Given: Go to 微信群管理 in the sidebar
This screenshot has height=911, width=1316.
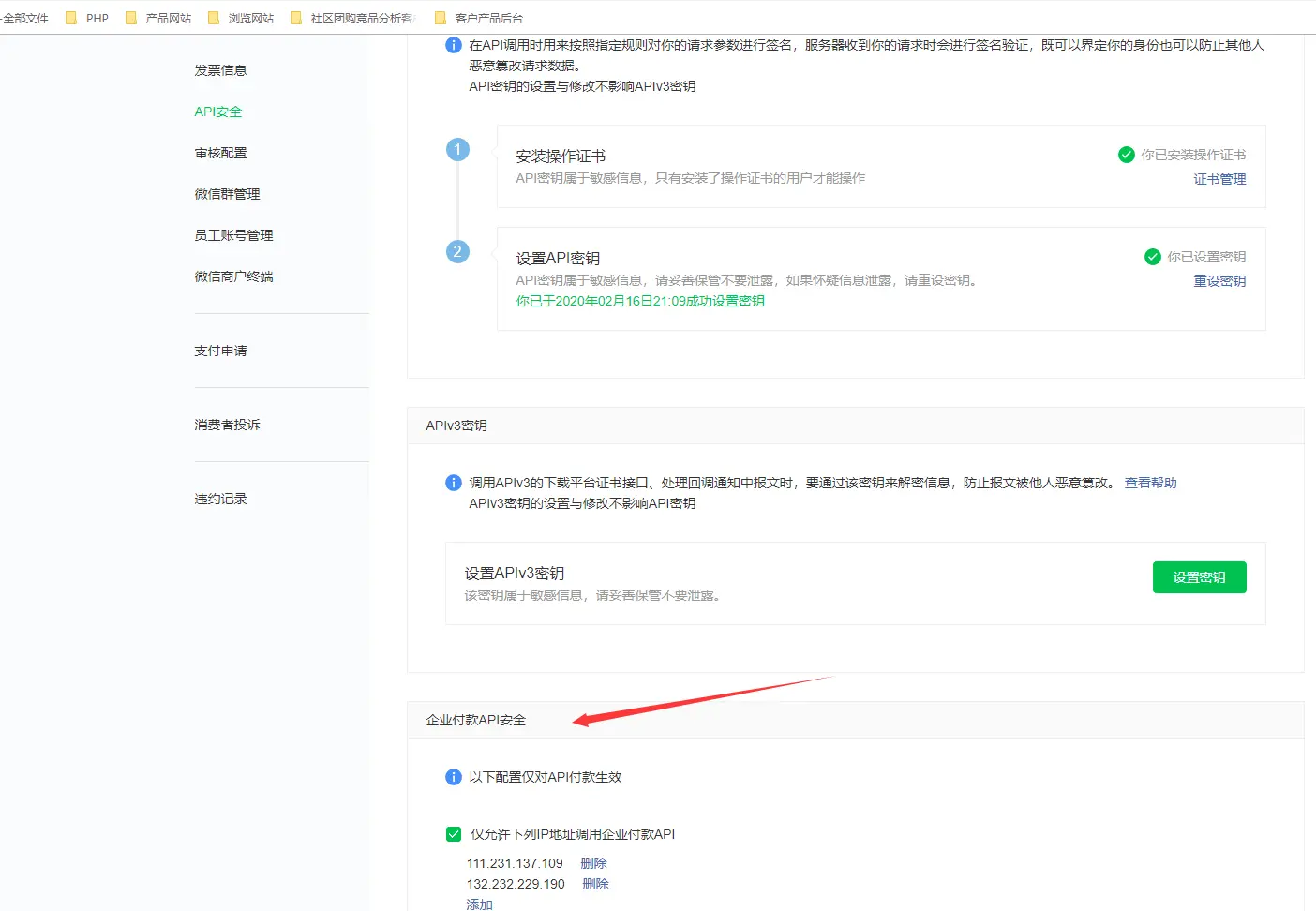Looking at the screenshot, I should pos(227,194).
